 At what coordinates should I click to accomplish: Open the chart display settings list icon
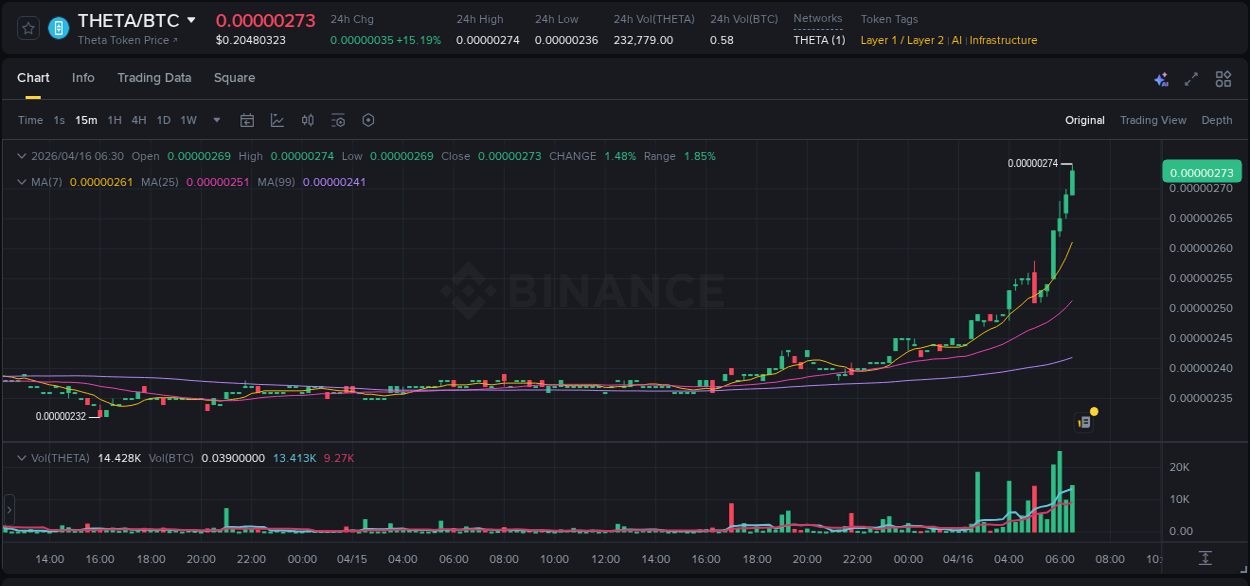338,120
